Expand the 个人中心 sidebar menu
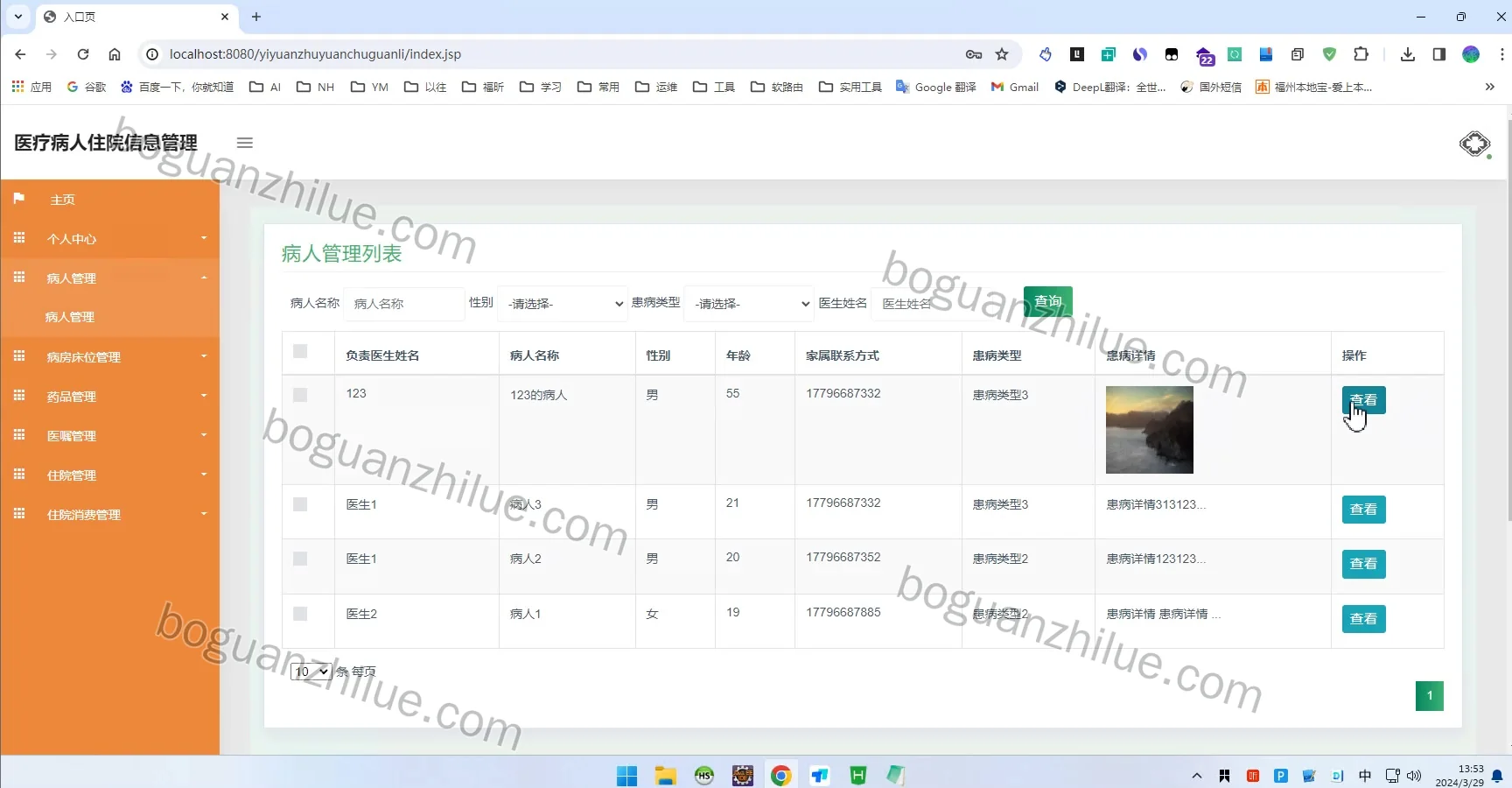This screenshot has height=788, width=1512. (x=110, y=238)
